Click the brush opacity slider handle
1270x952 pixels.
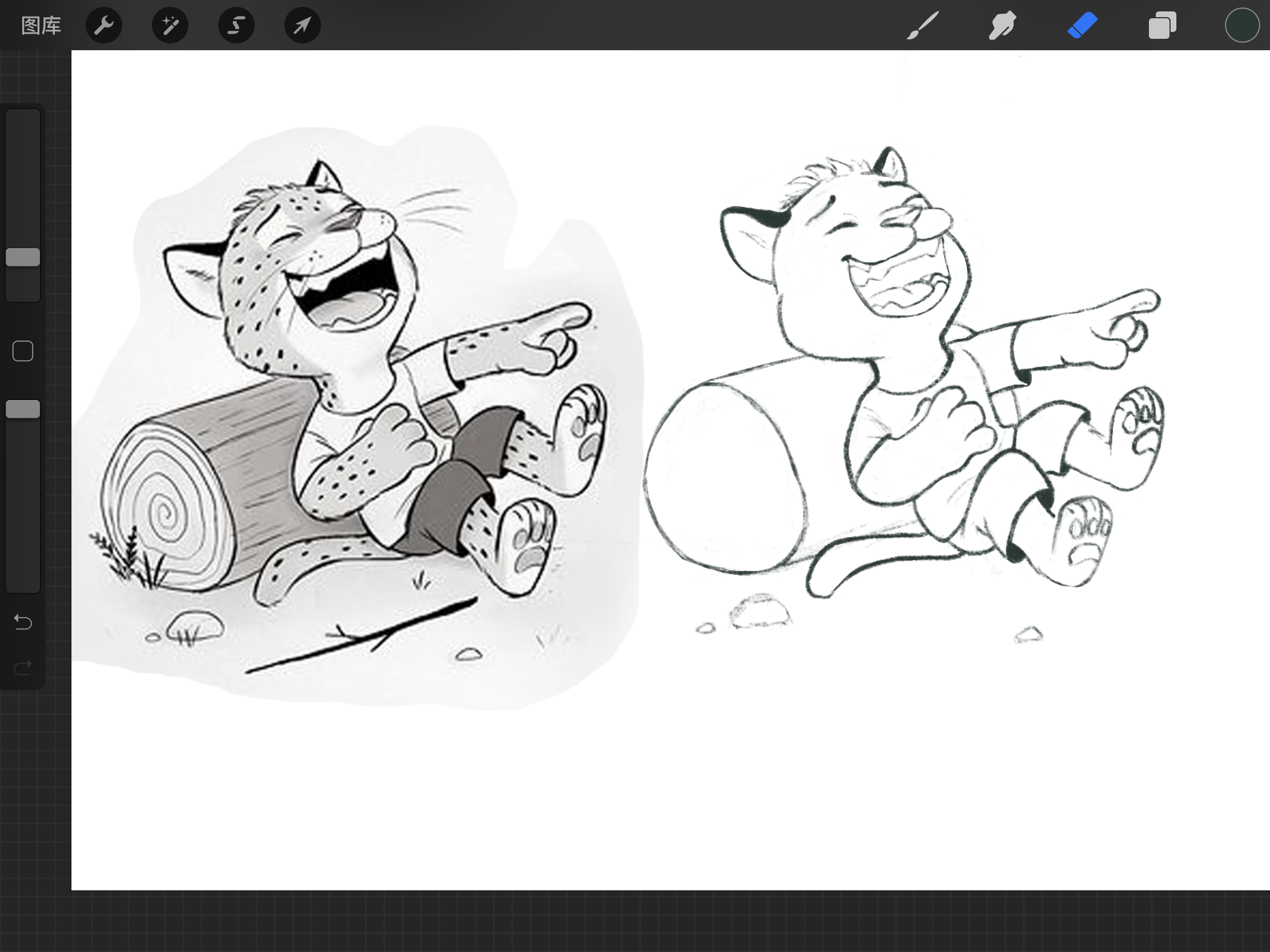pyautogui.click(x=23, y=409)
